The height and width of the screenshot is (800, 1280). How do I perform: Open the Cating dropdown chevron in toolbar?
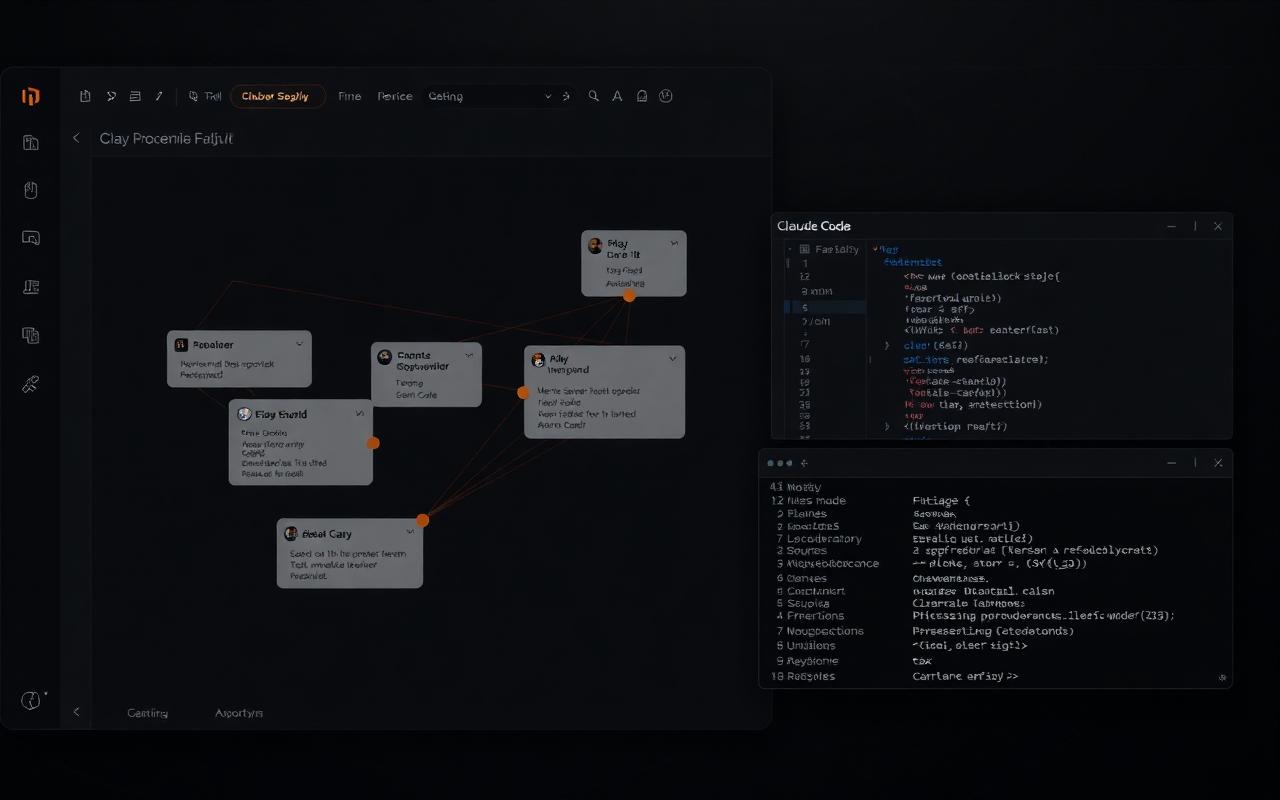coord(548,96)
